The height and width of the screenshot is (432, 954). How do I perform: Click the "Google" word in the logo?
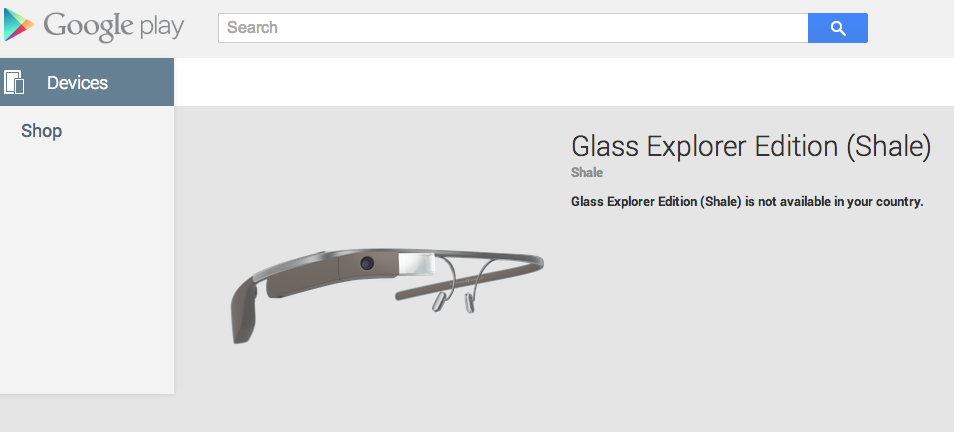pos(86,27)
